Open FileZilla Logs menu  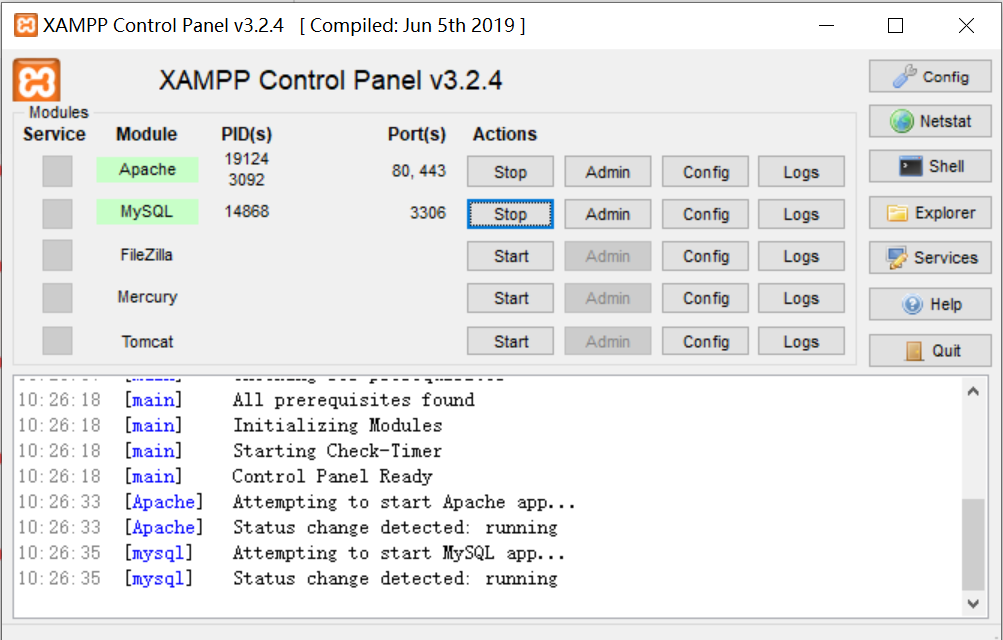[802, 256]
